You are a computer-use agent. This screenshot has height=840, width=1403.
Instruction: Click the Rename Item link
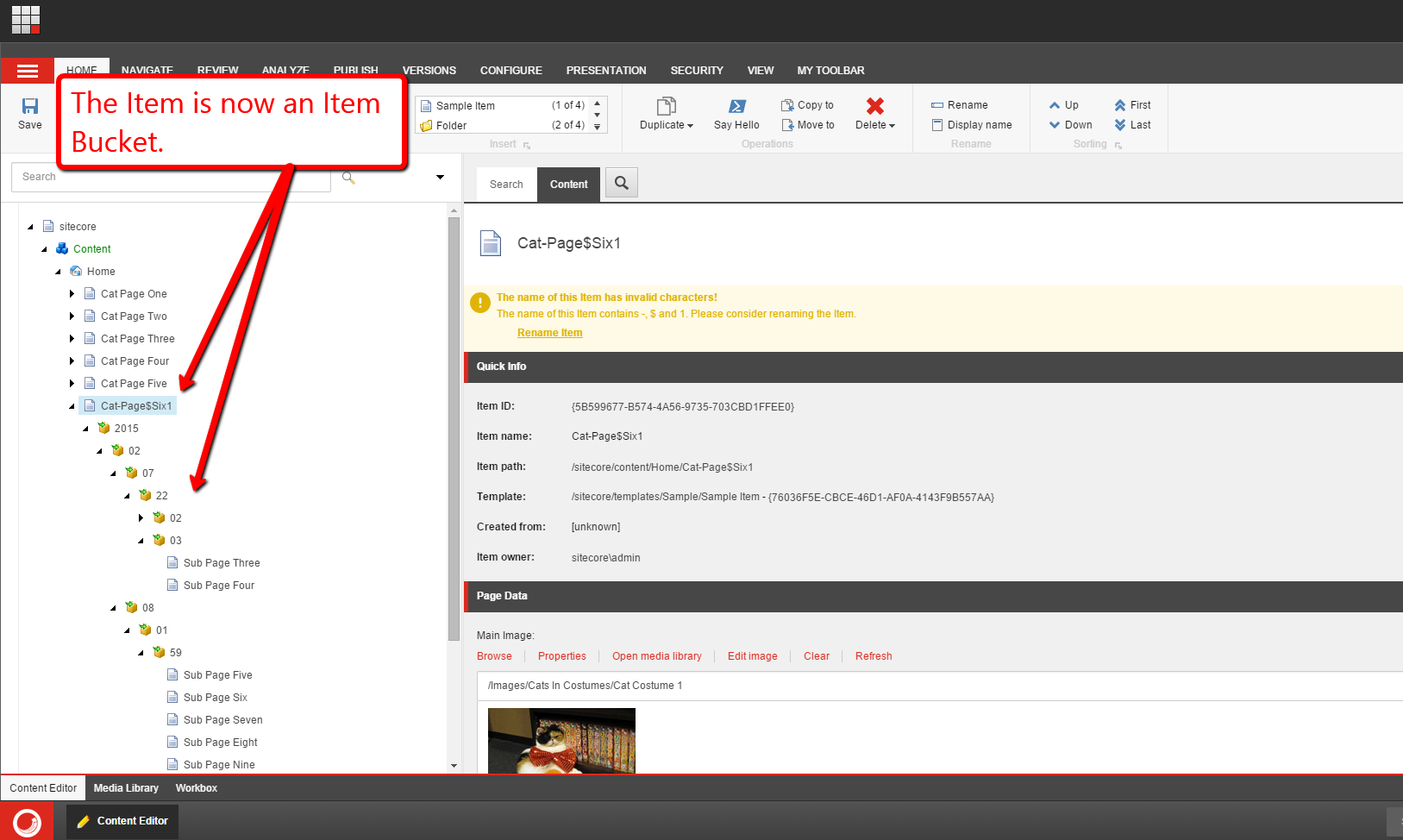coord(549,333)
